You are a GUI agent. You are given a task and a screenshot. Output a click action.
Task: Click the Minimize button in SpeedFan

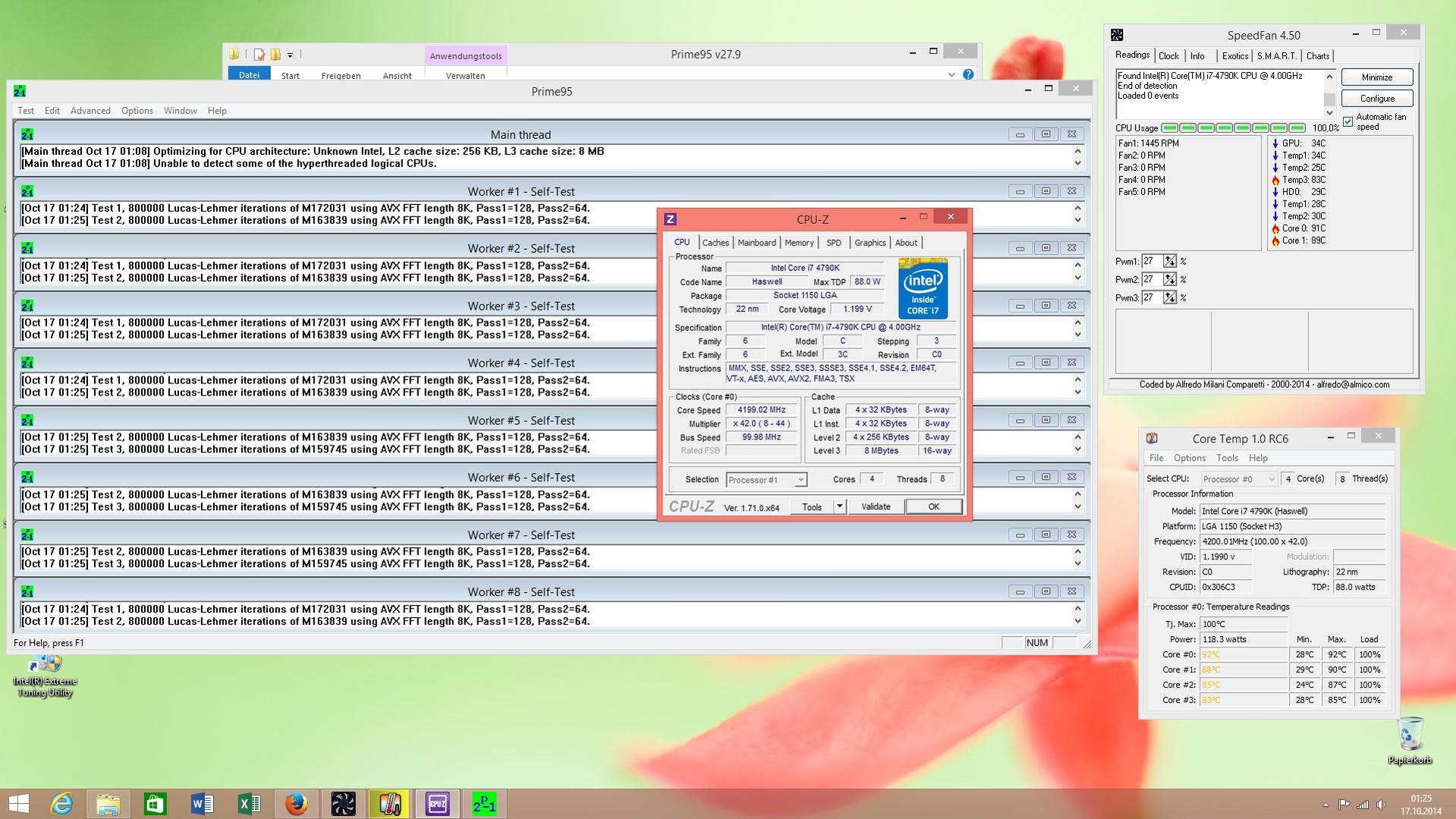click(1376, 77)
